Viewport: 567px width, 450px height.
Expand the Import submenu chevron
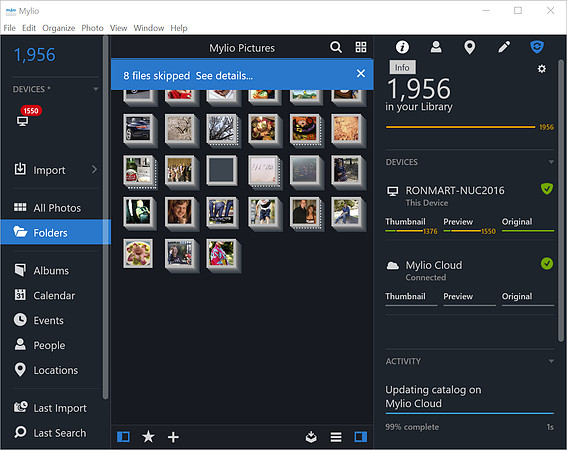click(94, 169)
